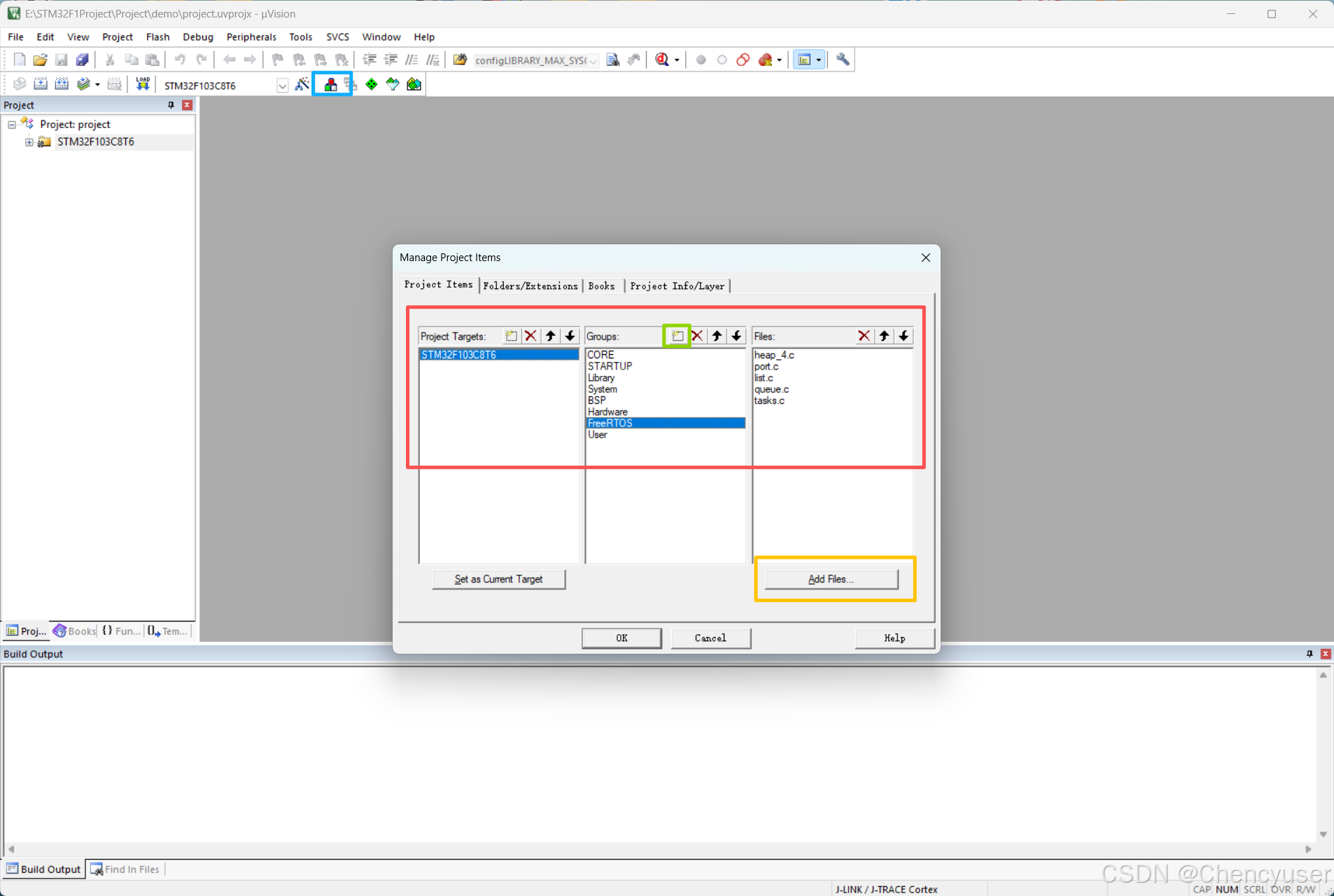Screen dimensions: 1334x896
Task: Confirm the dialog with OK
Action: click(622, 638)
